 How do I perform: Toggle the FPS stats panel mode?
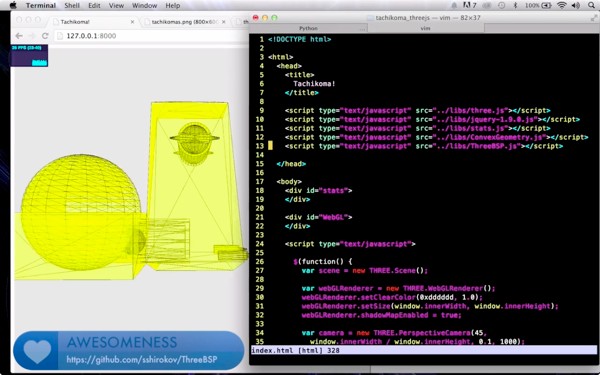pos(29,55)
